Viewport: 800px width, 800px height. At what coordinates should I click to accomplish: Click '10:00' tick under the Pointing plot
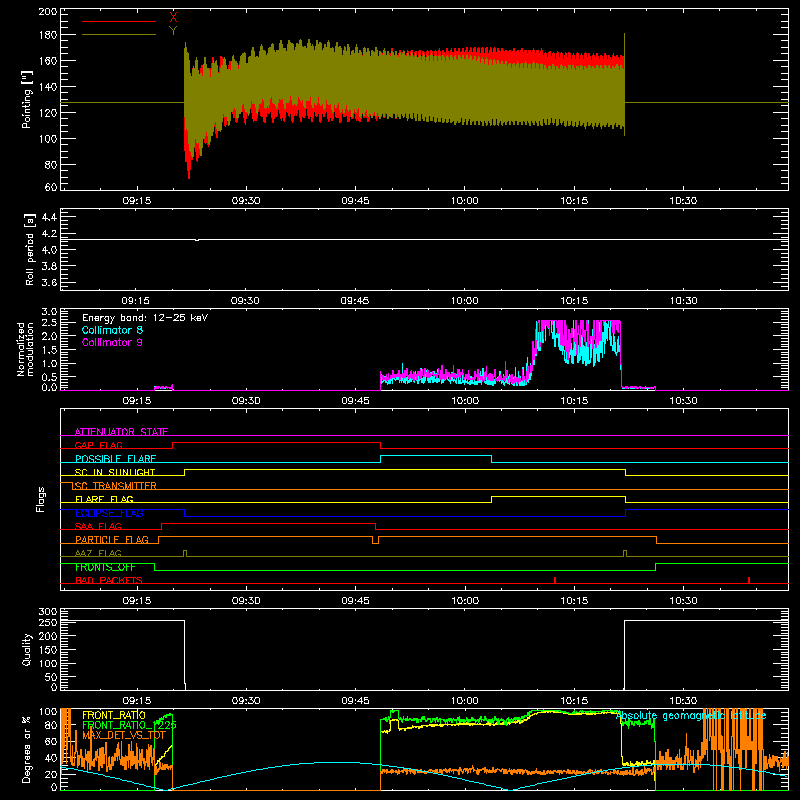click(x=465, y=201)
